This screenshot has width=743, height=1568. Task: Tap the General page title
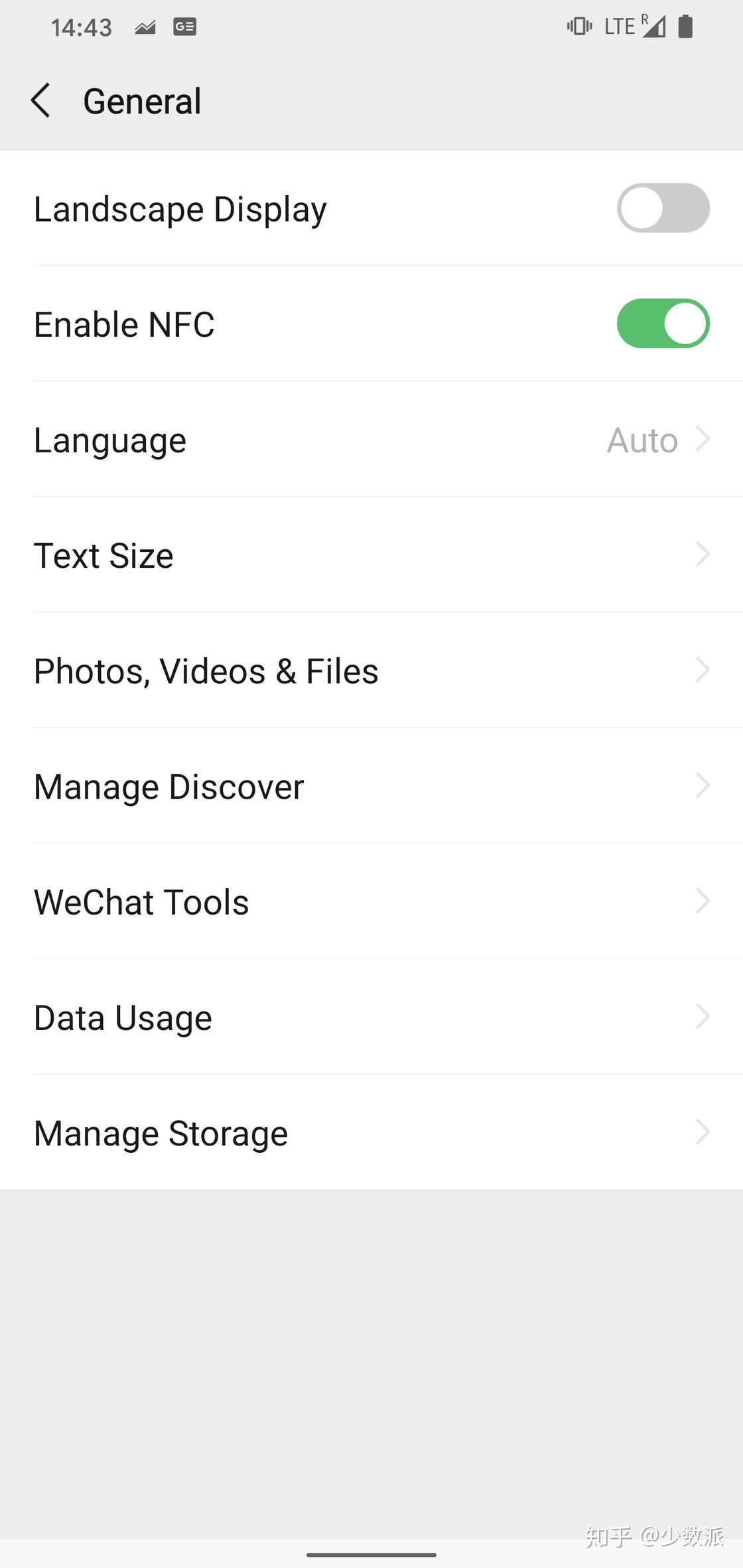tap(142, 101)
